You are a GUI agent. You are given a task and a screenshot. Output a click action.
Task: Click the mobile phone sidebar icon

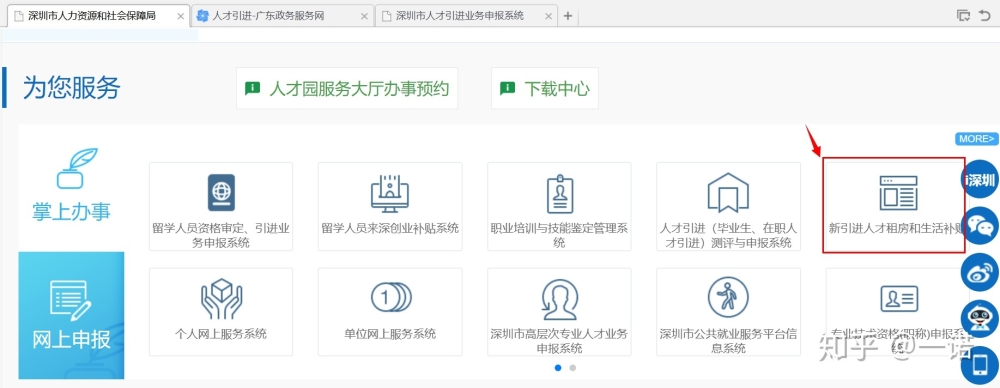[x=980, y=366]
